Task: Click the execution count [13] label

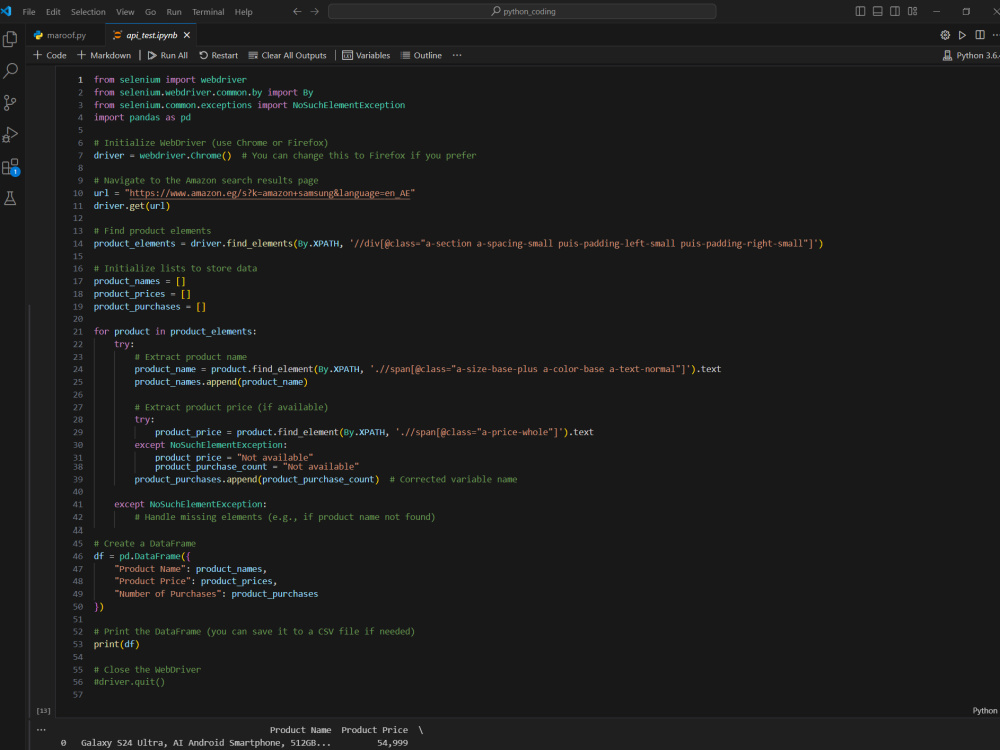Action: click(43, 710)
